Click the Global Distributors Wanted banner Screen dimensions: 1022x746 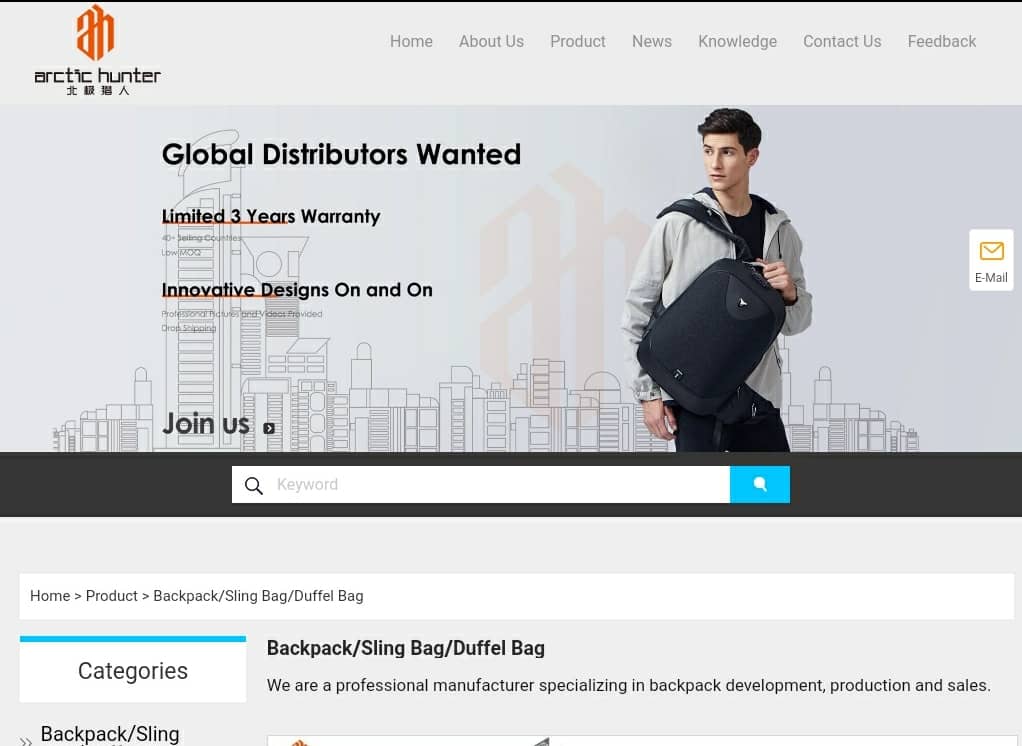pos(511,278)
